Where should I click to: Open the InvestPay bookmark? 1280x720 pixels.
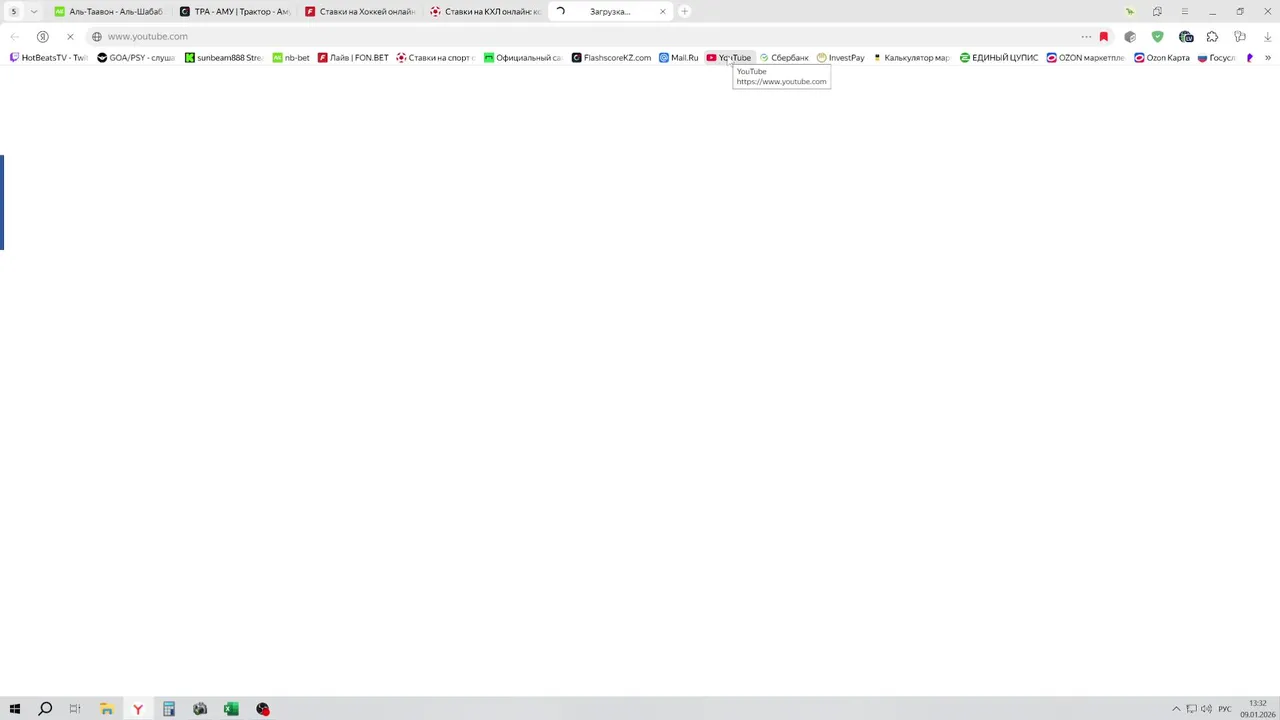840,57
